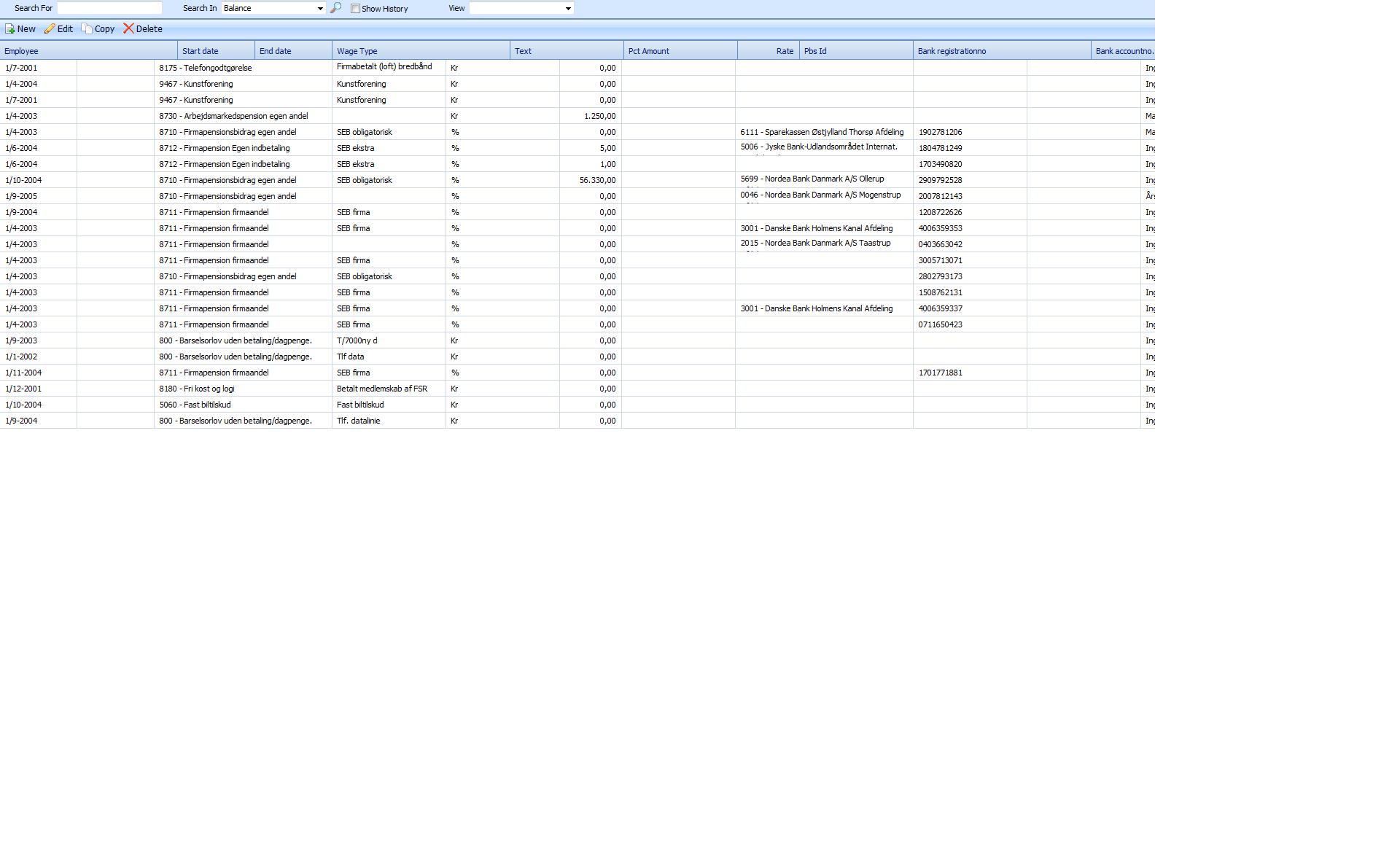Click the magnifier search icon
Image resolution: width=1400 pixels, height=853 pixels.
click(x=335, y=8)
